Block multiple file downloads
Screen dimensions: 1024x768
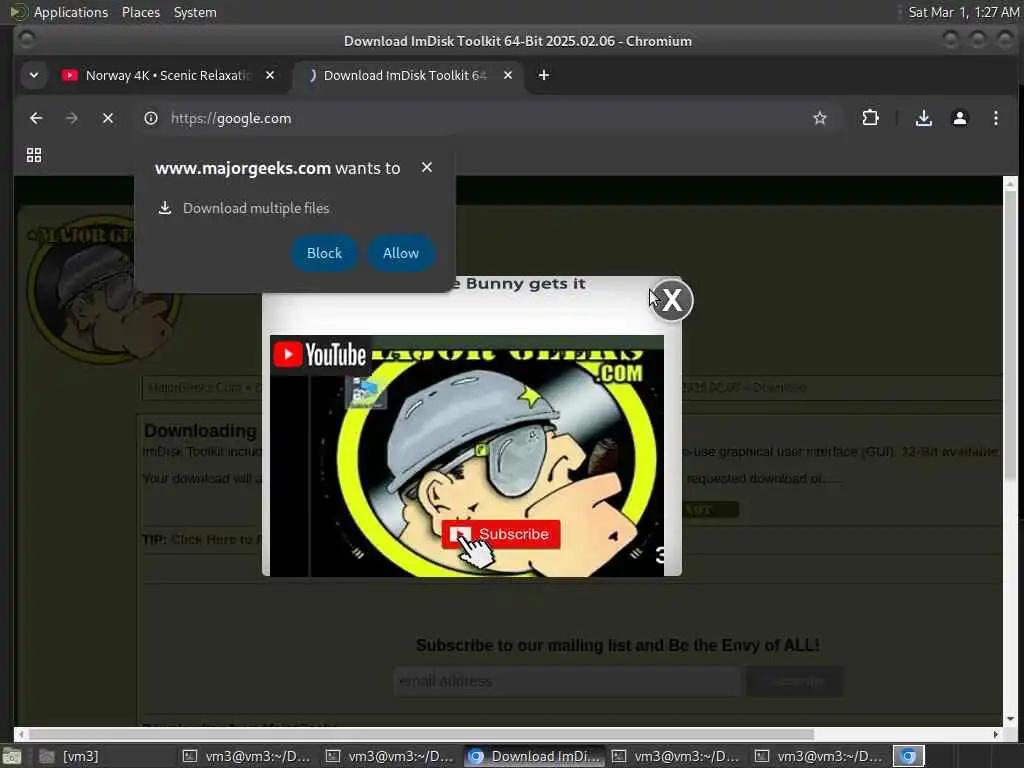click(324, 253)
